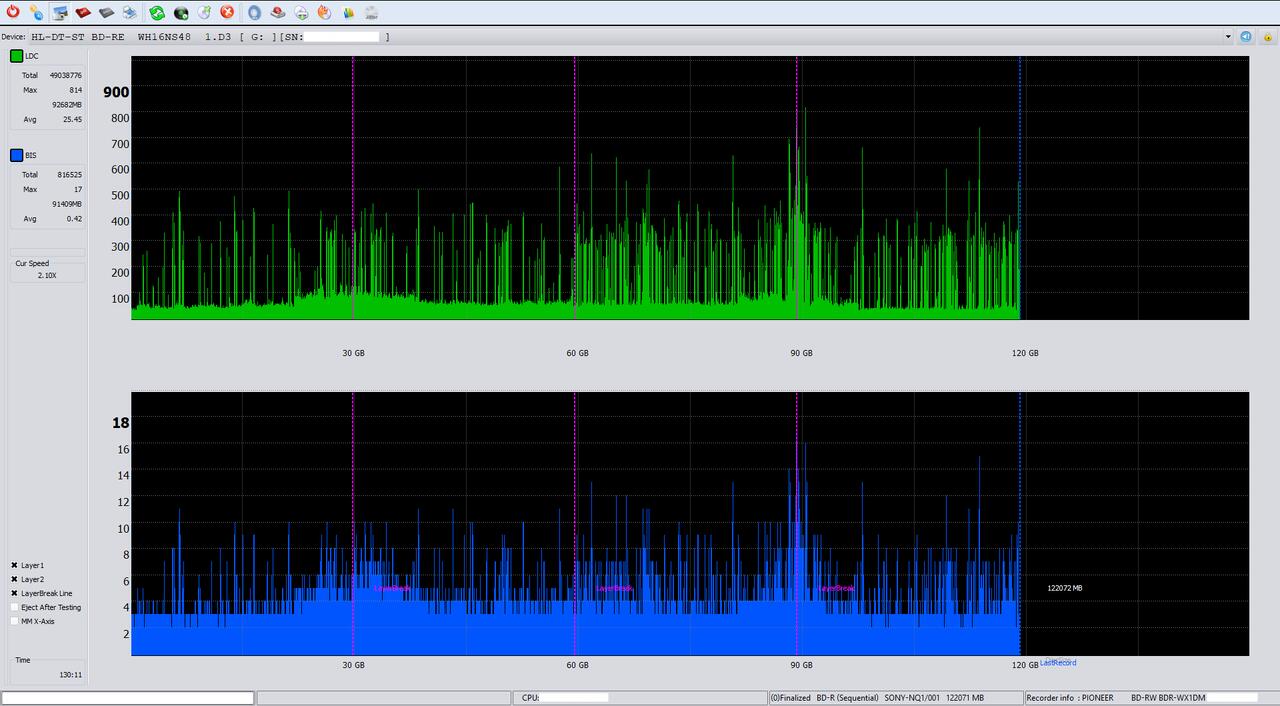Screen dimensions: 1280x706
Task: Click the blue and yellow link icon
Action: click(x=36, y=12)
